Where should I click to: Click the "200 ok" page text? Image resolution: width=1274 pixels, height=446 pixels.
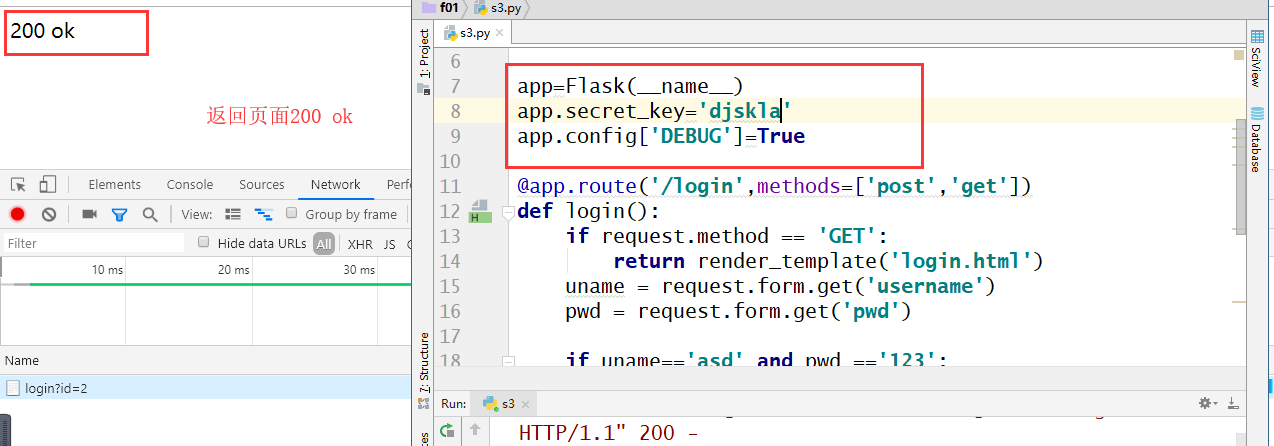tap(43, 31)
